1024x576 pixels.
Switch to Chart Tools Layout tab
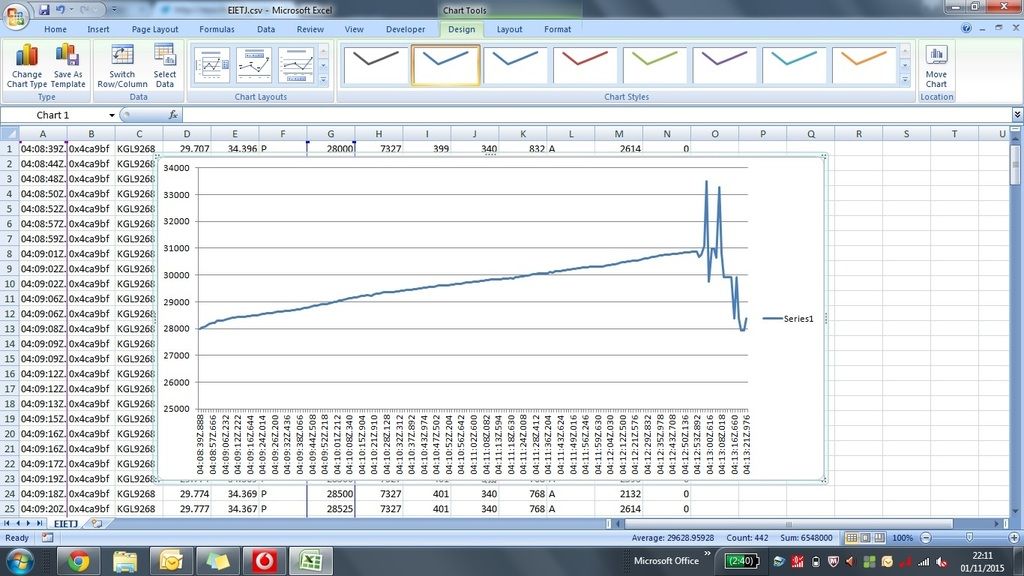[x=509, y=29]
